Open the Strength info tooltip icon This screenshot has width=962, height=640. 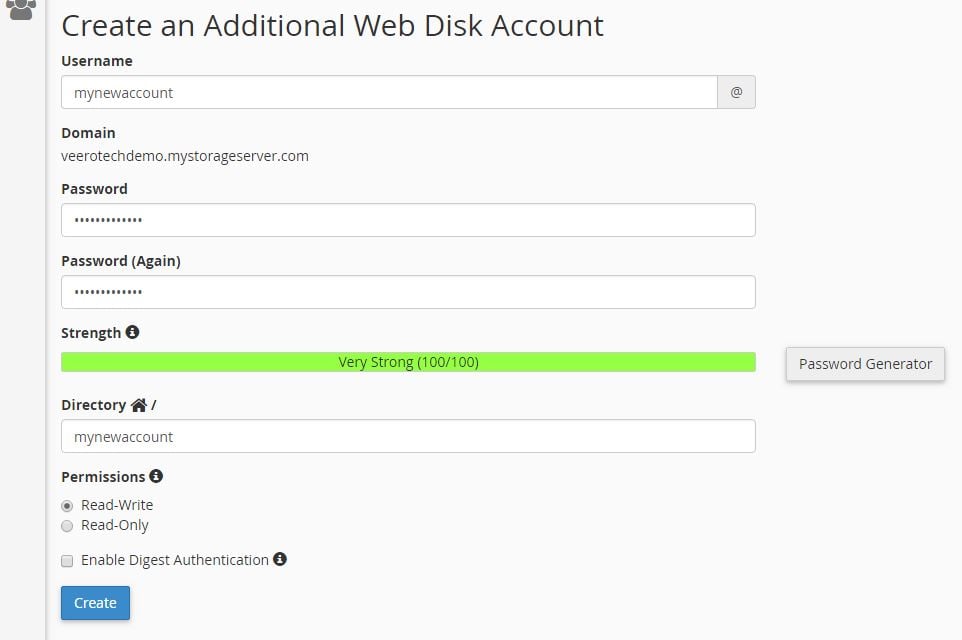click(134, 331)
